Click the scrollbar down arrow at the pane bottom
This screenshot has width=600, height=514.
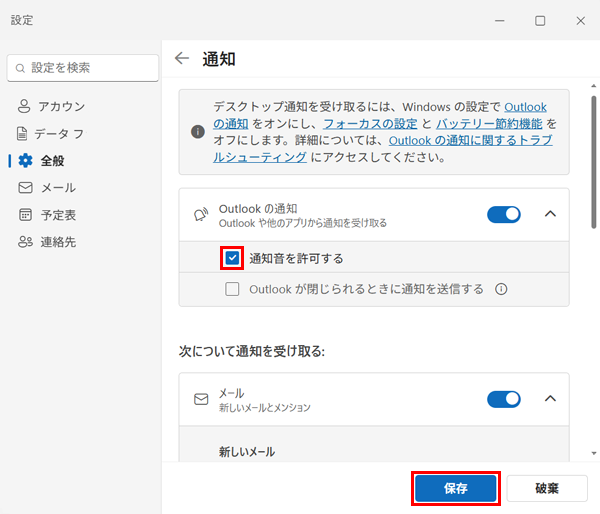coord(593,453)
